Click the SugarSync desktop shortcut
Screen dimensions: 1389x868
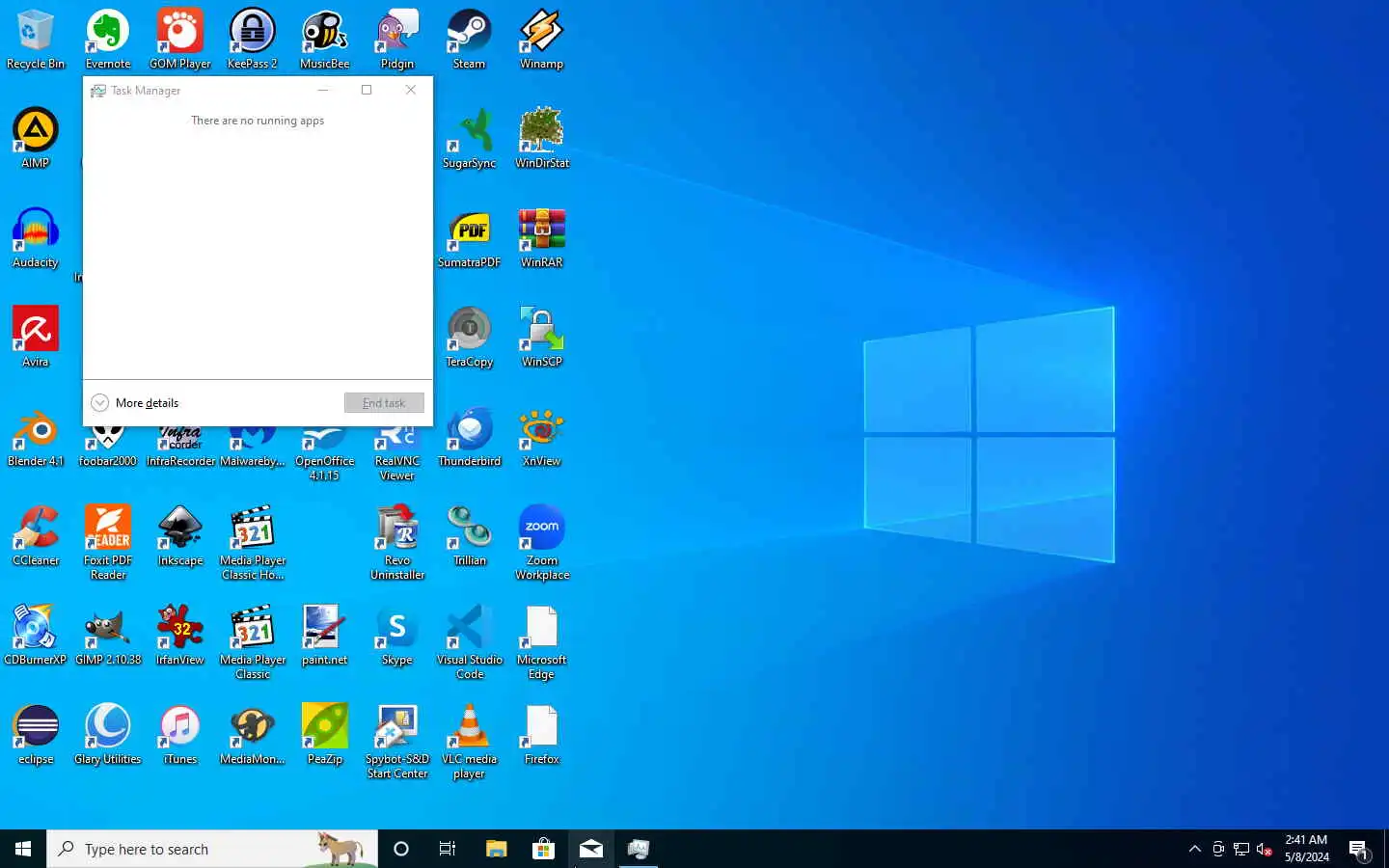[x=470, y=138]
